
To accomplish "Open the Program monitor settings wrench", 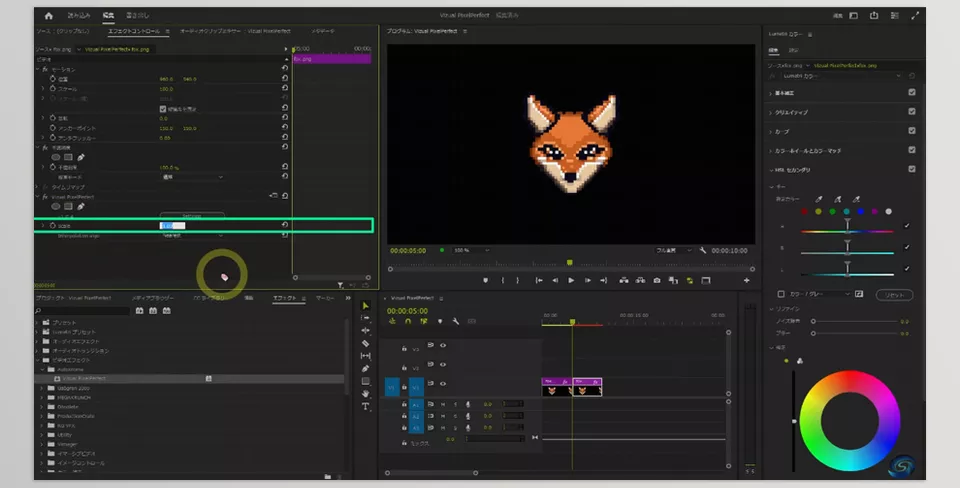I will [x=703, y=250].
